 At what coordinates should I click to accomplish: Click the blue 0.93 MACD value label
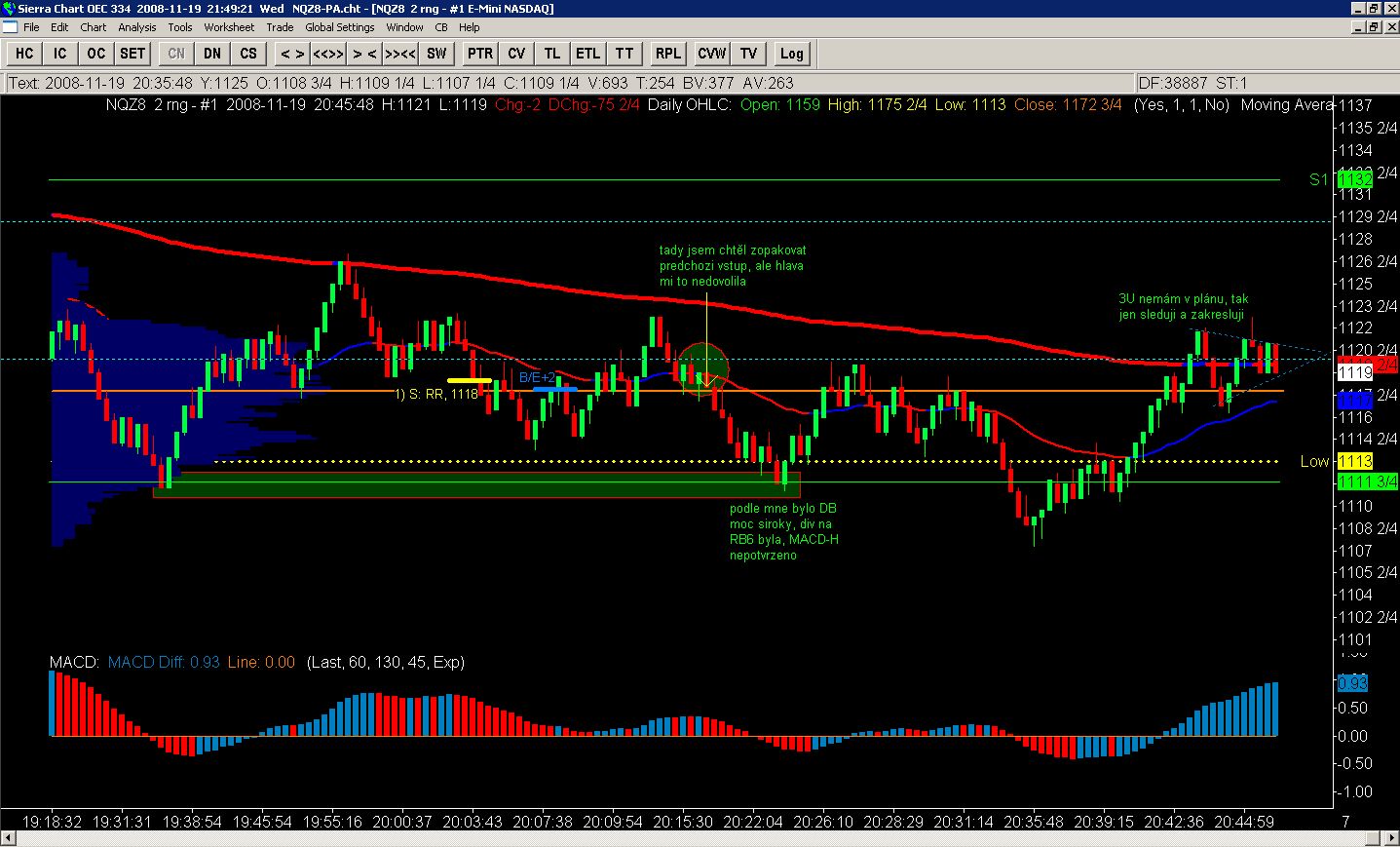[1354, 683]
